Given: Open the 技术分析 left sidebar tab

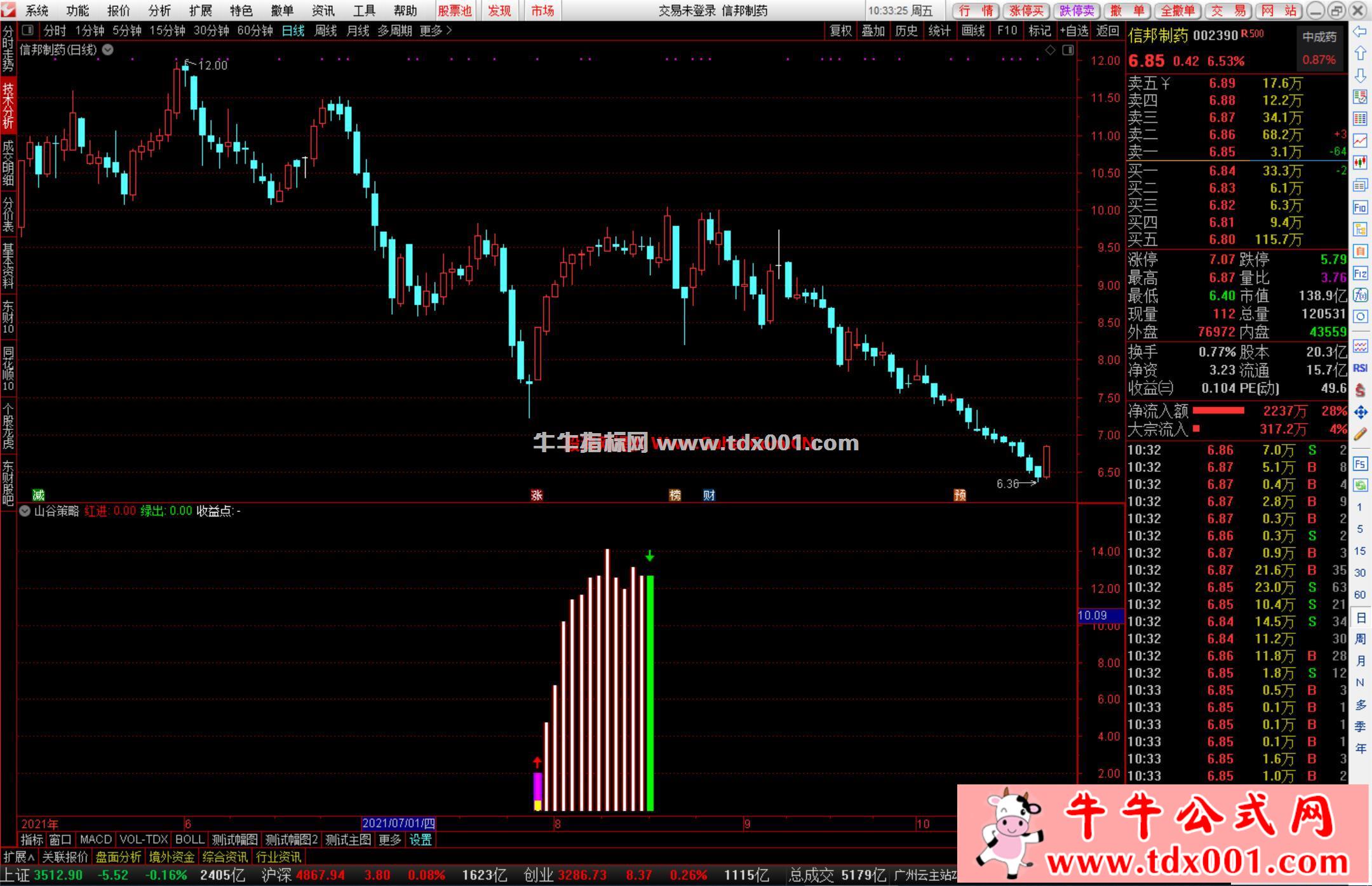Looking at the screenshot, I should pos(8,105).
